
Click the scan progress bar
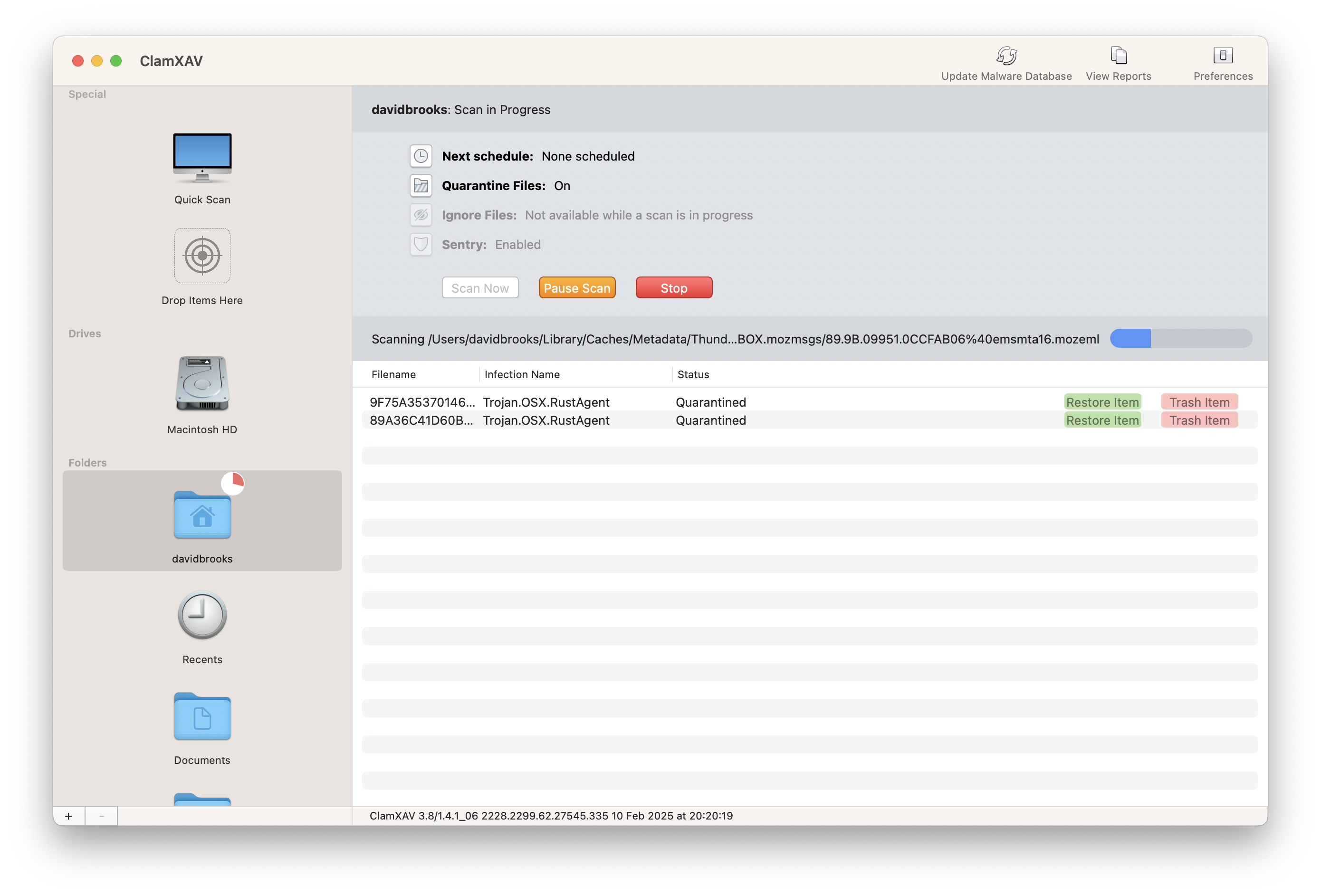pos(1181,338)
